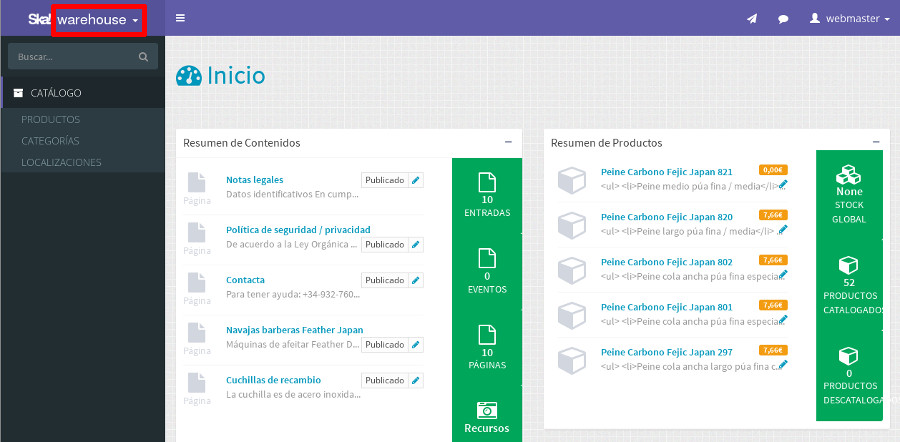The image size is (900, 442).
Task: Click the Inicio dashboard gauge icon
Action: click(x=189, y=76)
